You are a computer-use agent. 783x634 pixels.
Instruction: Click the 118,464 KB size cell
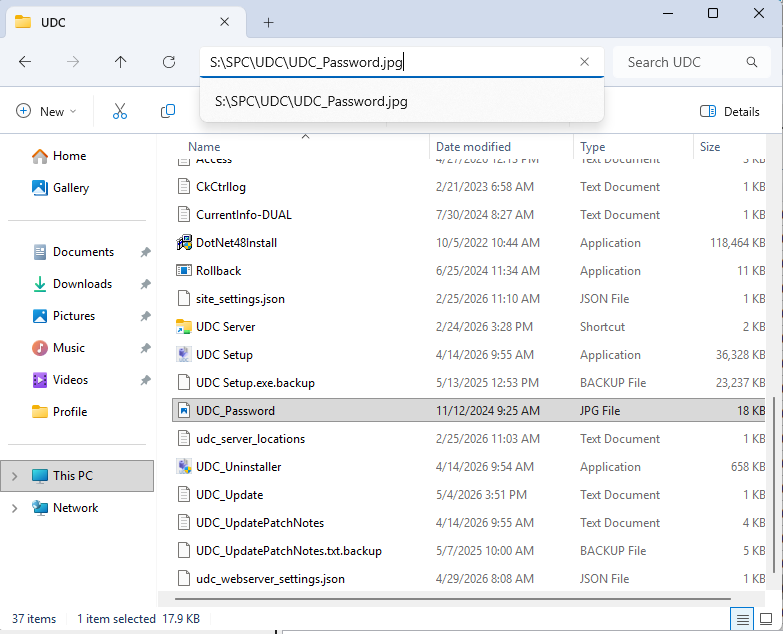pos(738,243)
